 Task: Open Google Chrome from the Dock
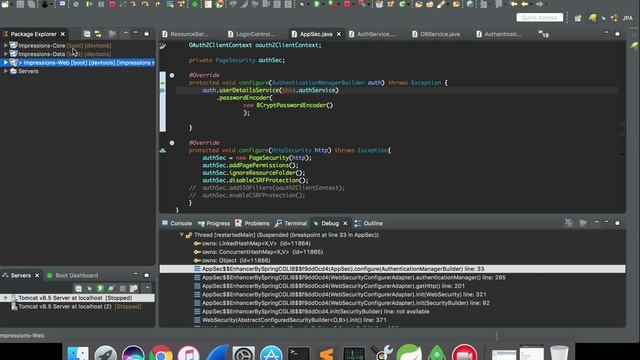pos(161,354)
